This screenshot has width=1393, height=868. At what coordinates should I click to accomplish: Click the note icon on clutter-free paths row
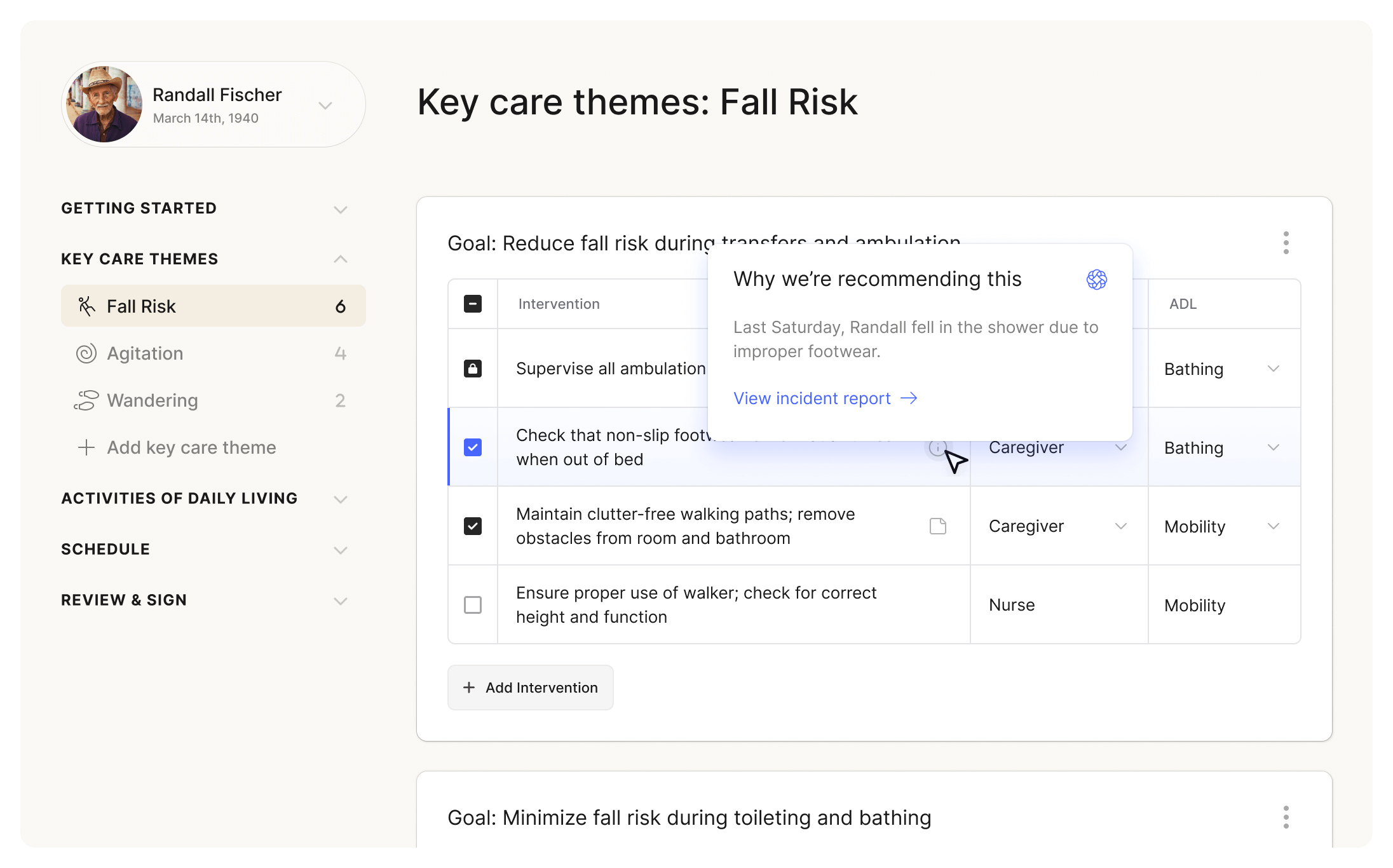click(x=937, y=526)
